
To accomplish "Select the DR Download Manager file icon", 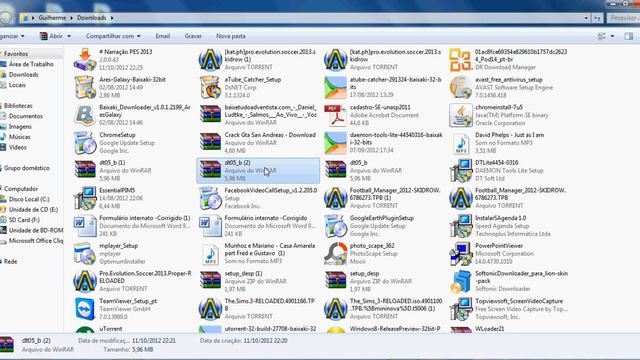I will (x=461, y=60).
